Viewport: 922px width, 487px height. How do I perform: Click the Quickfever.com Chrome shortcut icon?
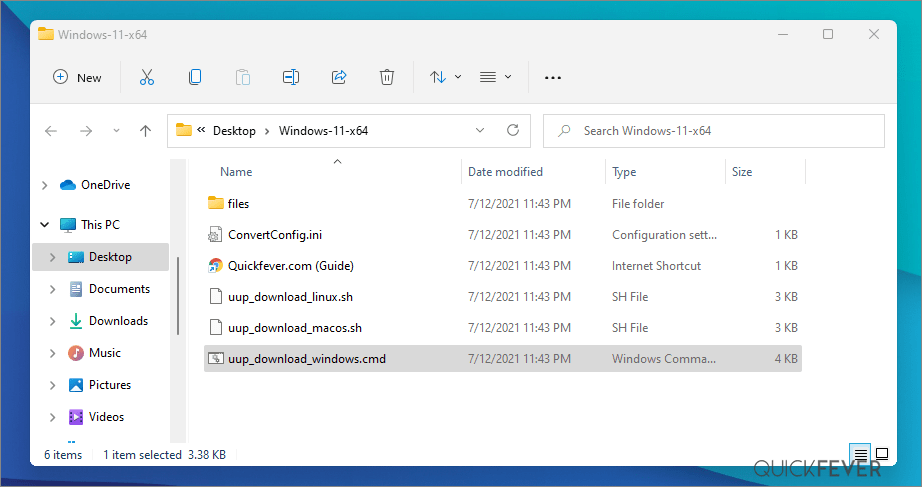215,266
